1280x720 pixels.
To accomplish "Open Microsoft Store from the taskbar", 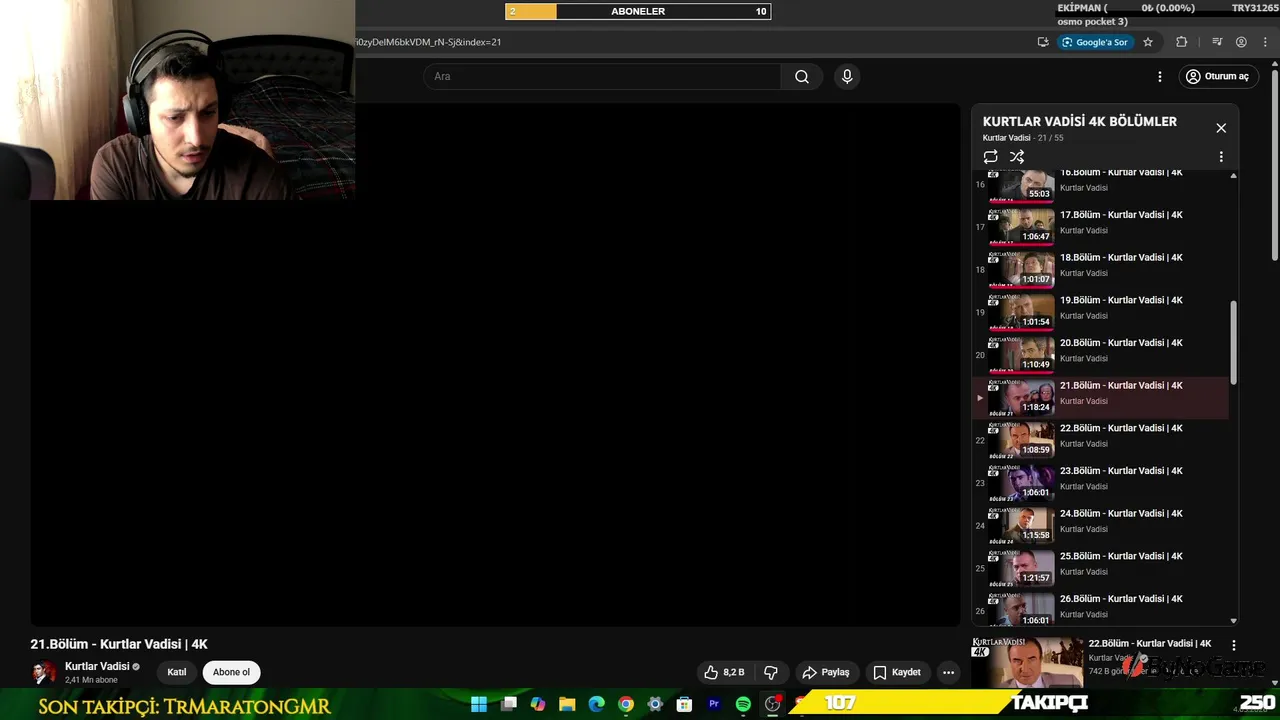I will tap(684, 704).
